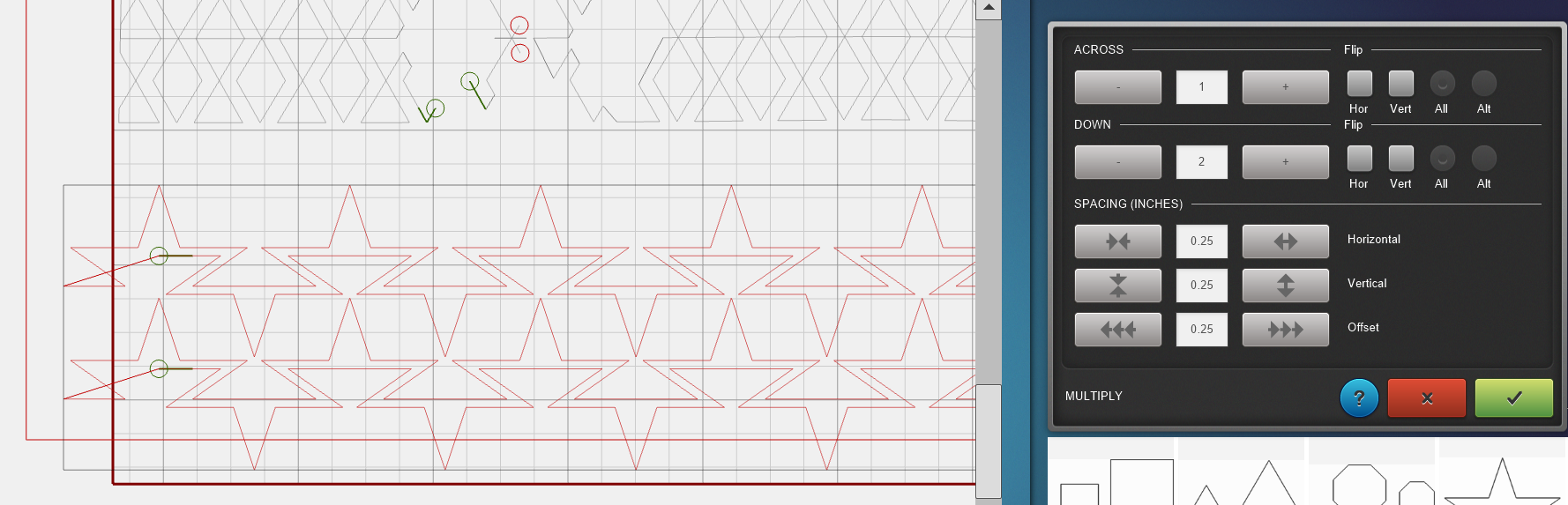Click the Horizontal spacing value field
Viewport: 1568px width, 505px height.
(x=1201, y=241)
